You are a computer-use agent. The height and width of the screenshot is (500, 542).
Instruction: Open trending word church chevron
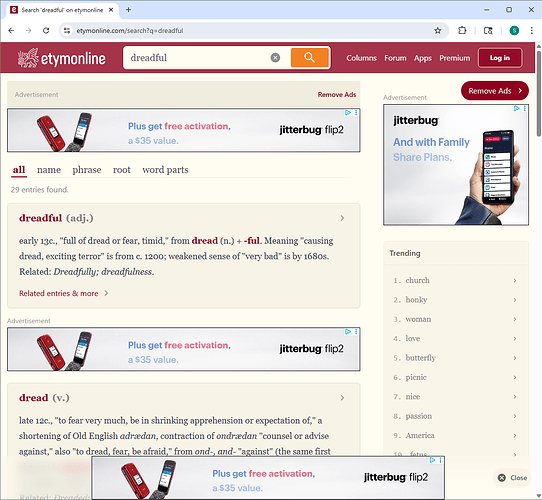click(x=515, y=280)
